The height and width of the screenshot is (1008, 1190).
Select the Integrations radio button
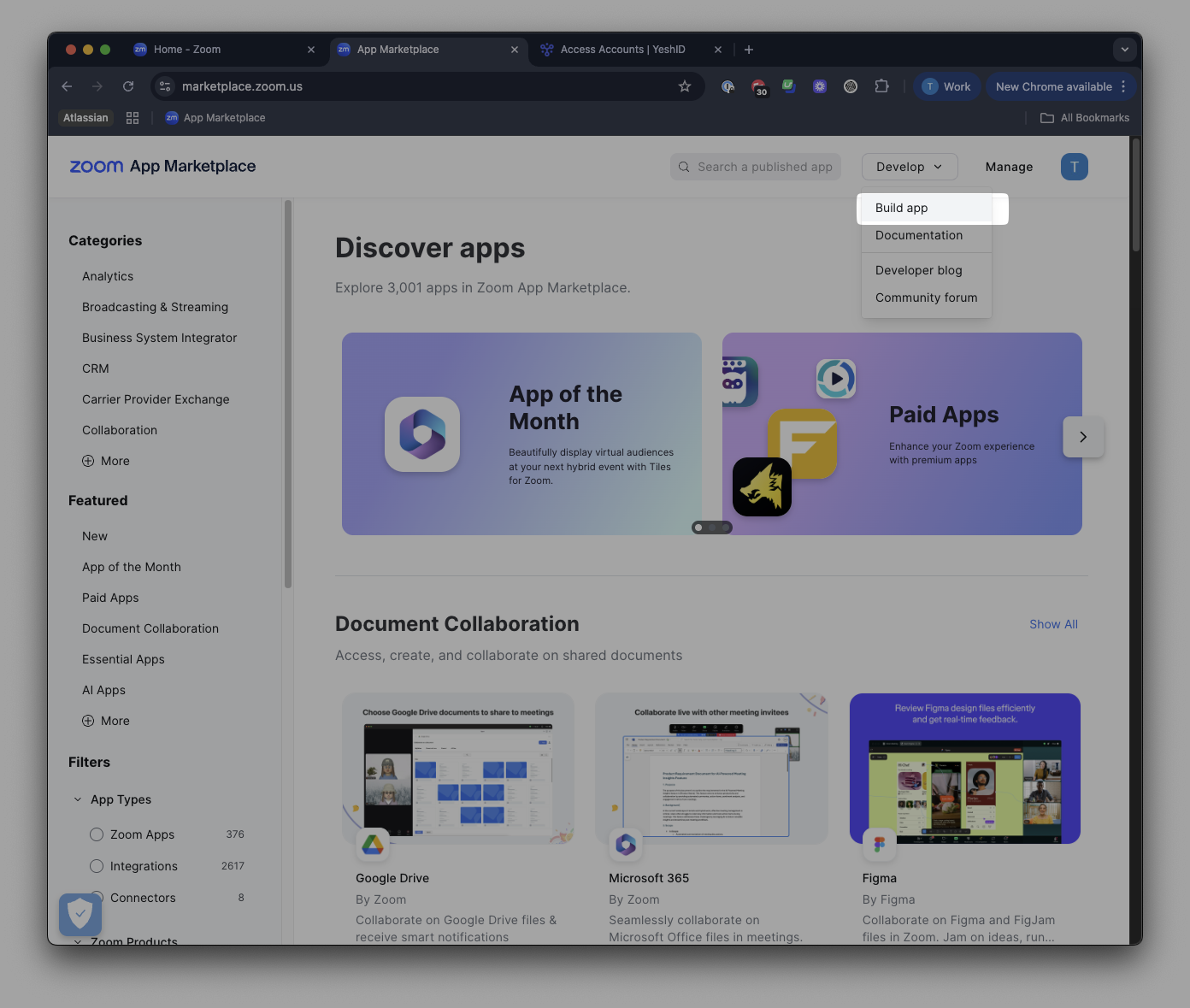[x=97, y=866]
